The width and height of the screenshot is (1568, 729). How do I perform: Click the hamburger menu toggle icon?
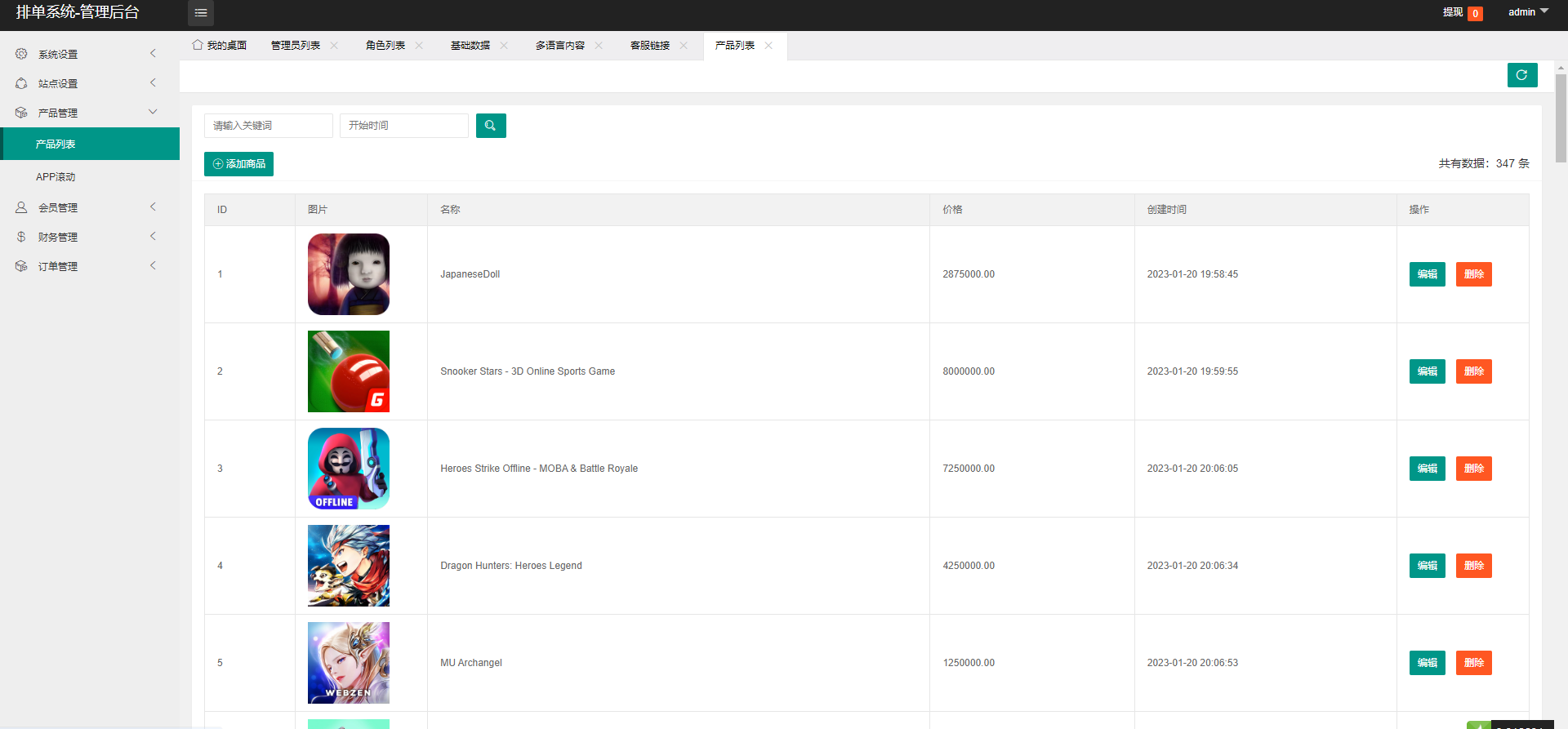(201, 13)
